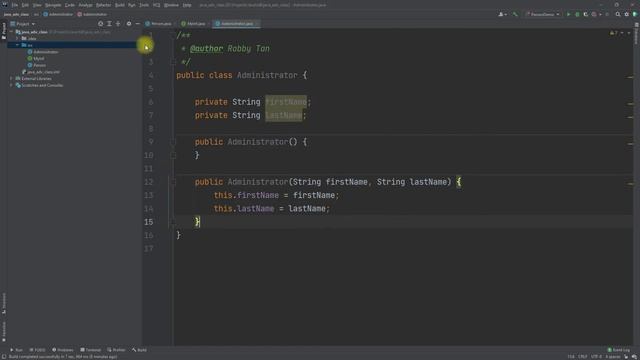Open the Code menu
The width and height of the screenshot is (640, 360).
coord(70,5)
